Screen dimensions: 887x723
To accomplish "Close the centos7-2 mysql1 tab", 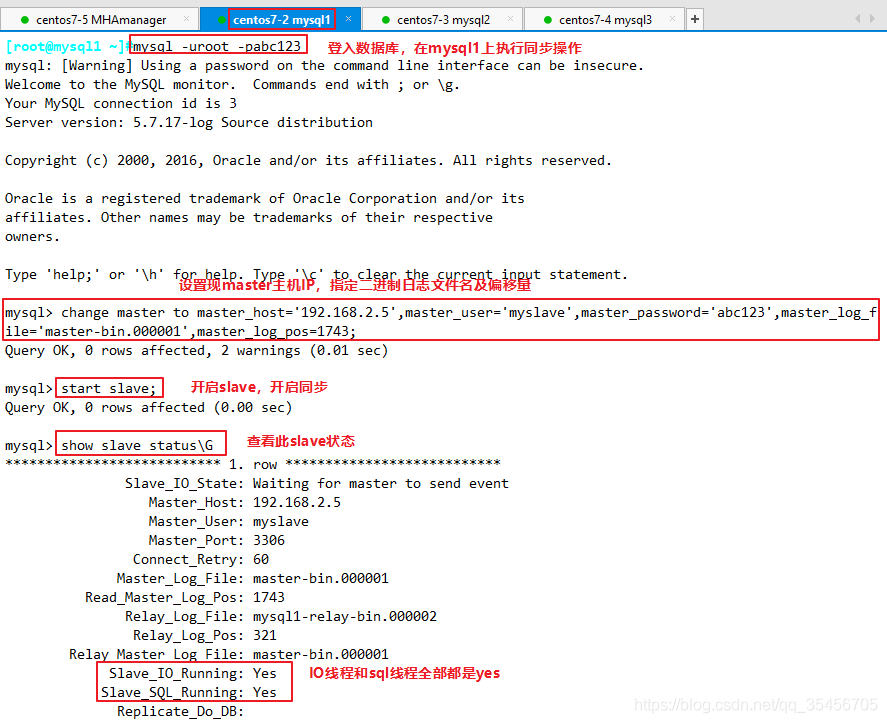I will (x=348, y=19).
